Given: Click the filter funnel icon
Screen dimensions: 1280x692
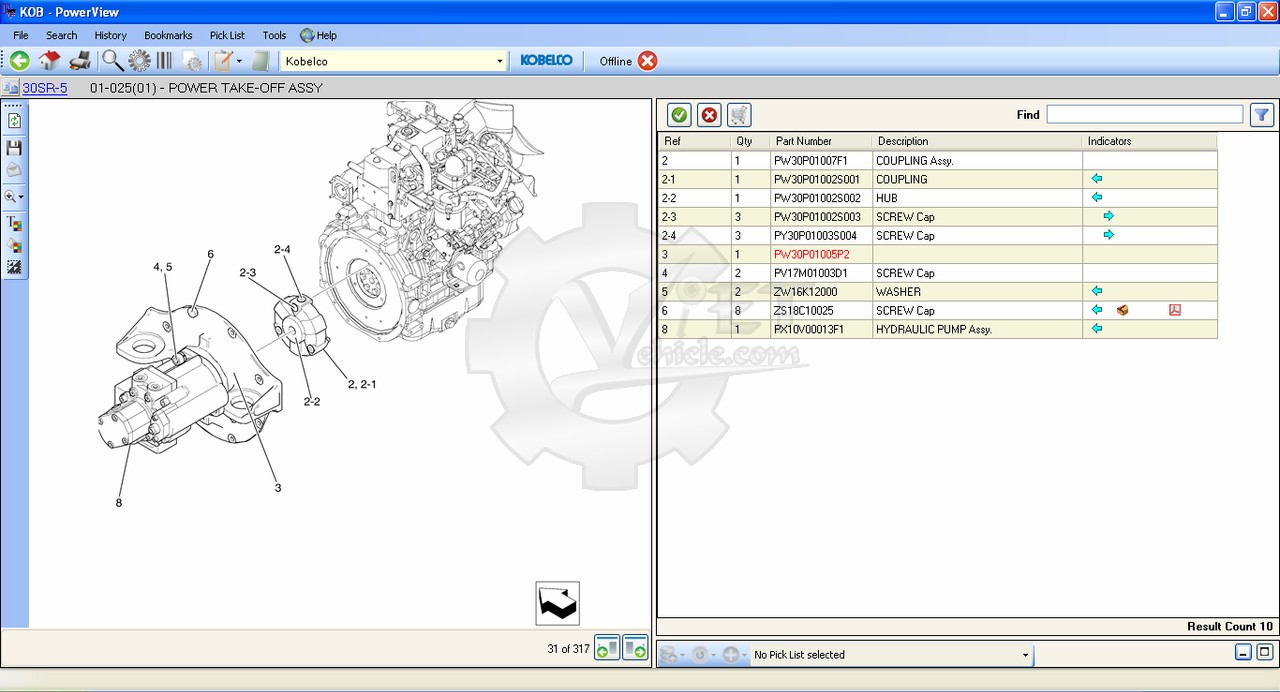Looking at the screenshot, I should 1262,115.
